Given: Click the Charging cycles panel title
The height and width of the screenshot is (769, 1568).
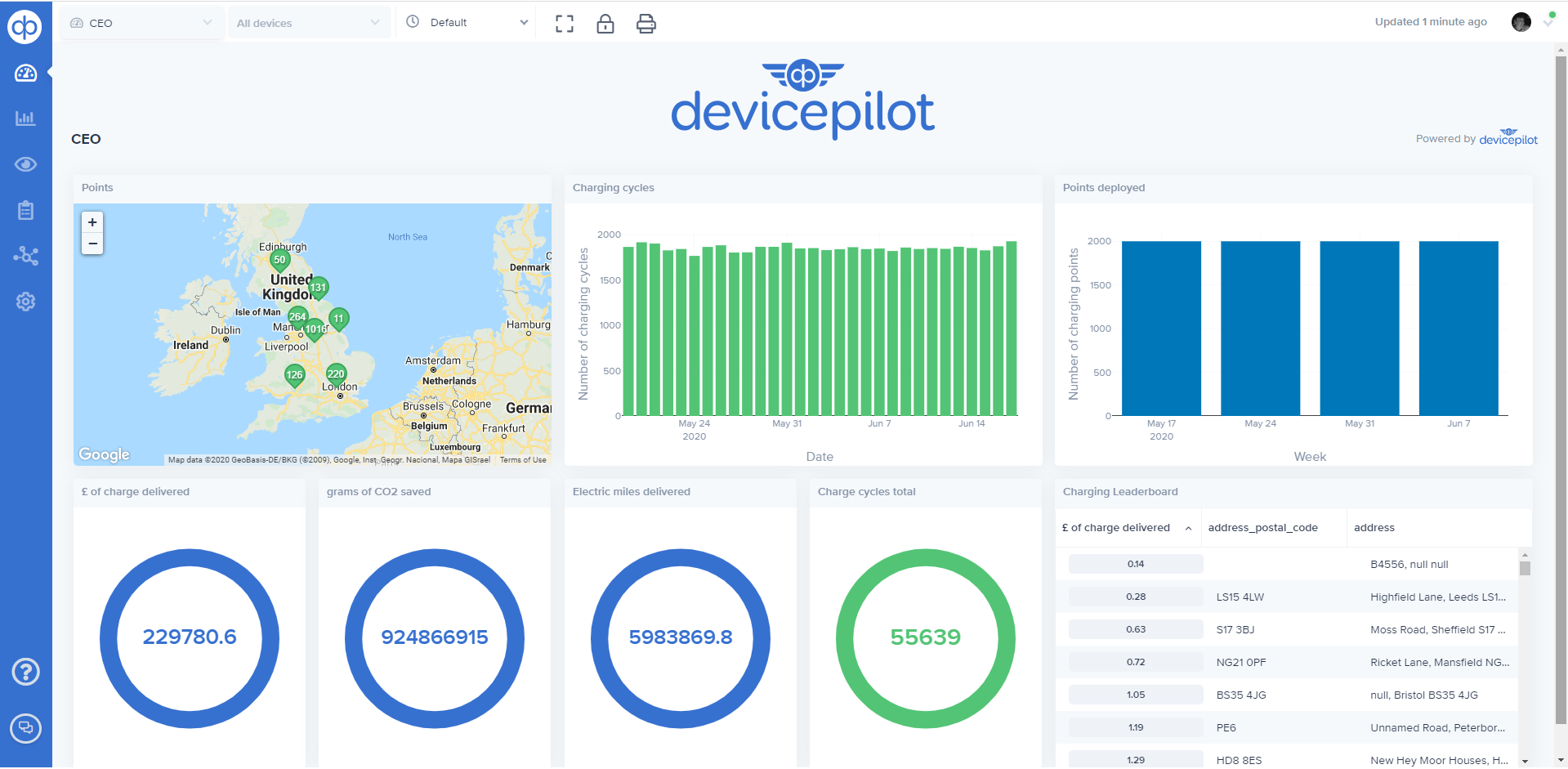Looking at the screenshot, I should click(x=614, y=188).
